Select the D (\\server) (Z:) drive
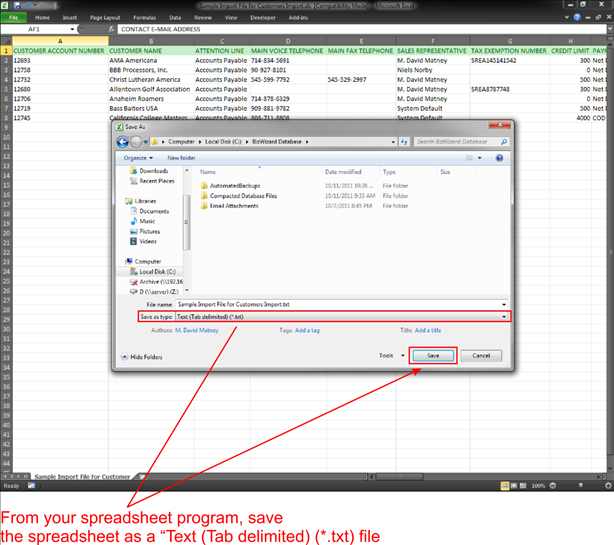Viewport: 614px width, 545px height. pyautogui.click(x=154, y=292)
